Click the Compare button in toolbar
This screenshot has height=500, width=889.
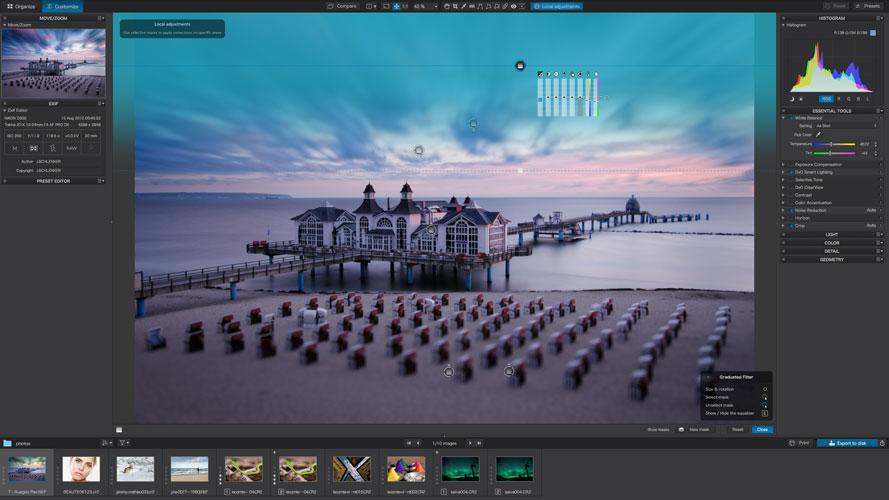pyautogui.click(x=343, y=6)
